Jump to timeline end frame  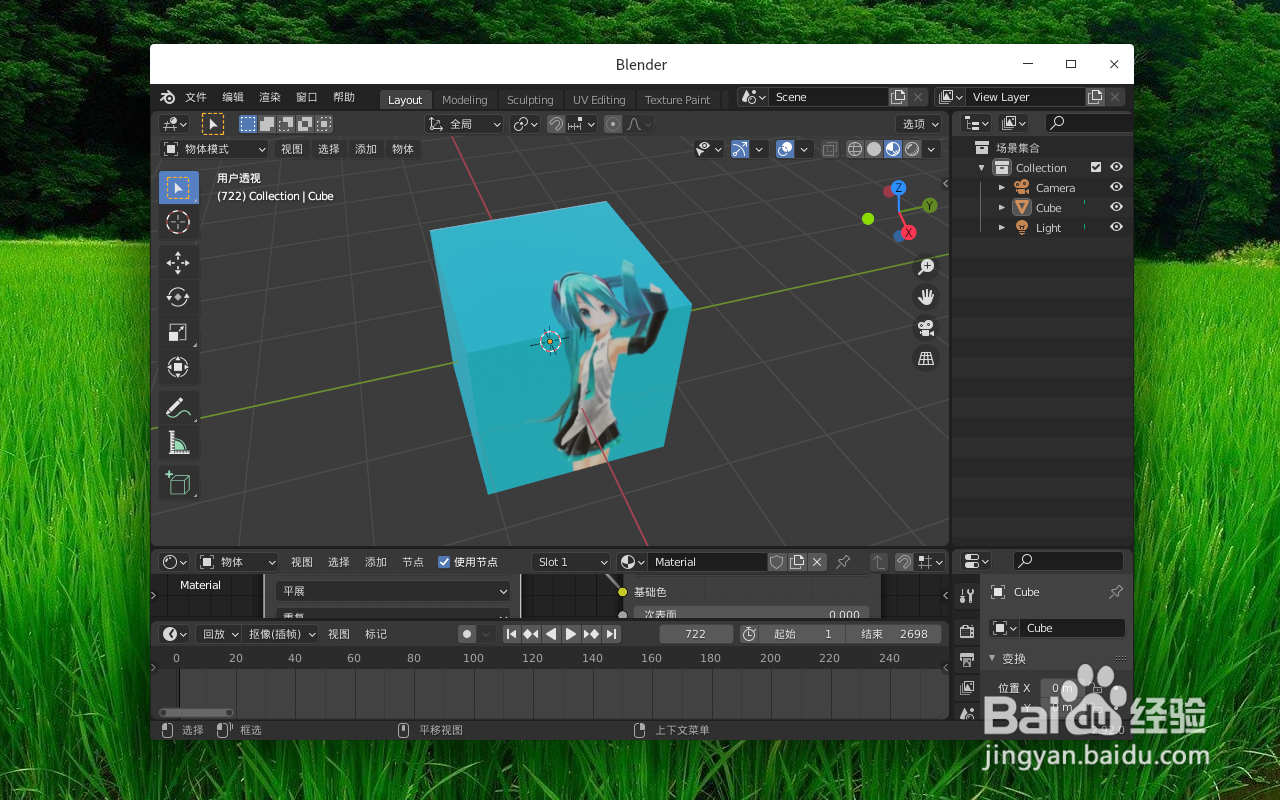click(611, 634)
